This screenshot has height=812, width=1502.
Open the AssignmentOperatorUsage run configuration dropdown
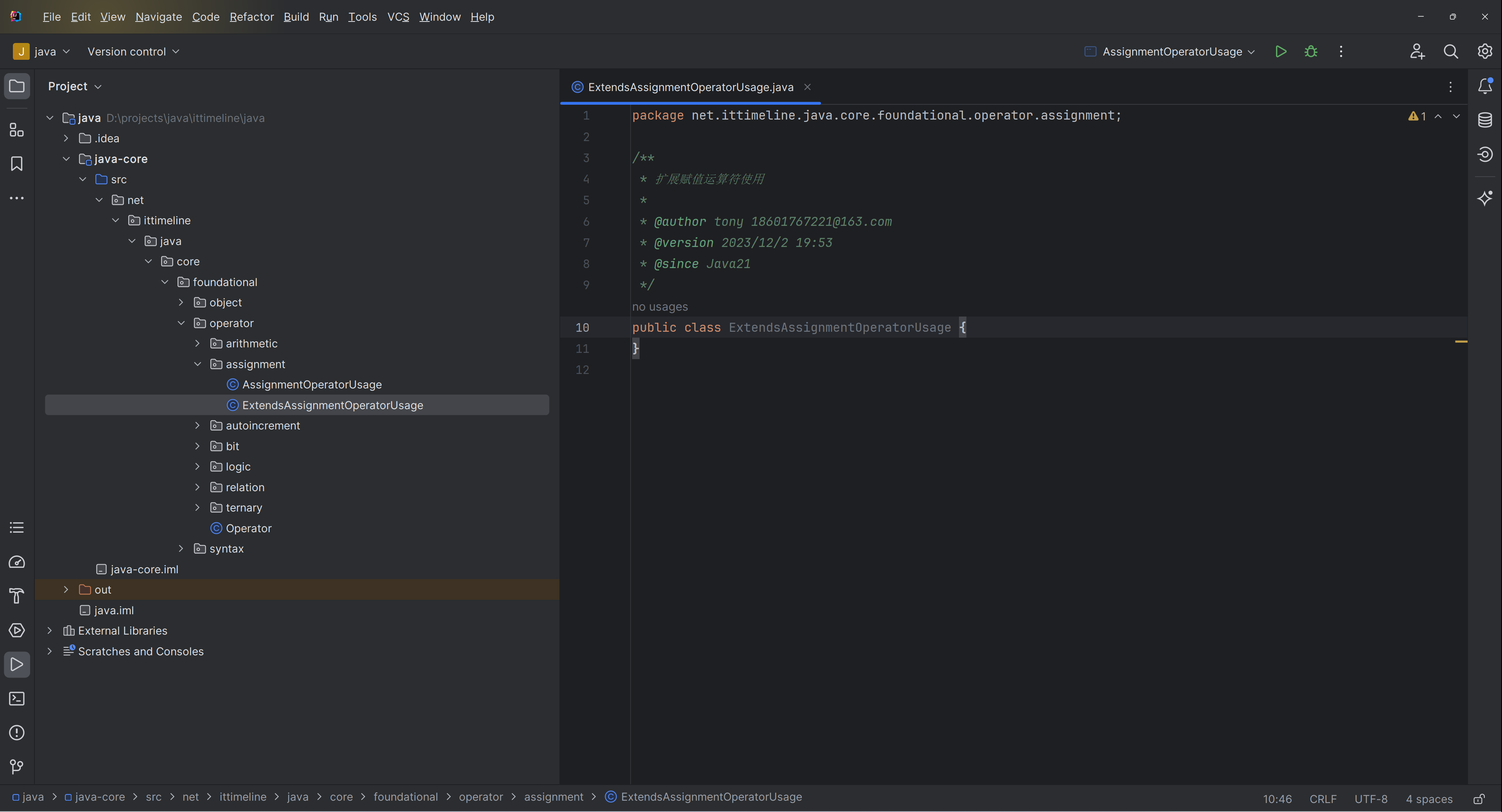[1169, 51]
